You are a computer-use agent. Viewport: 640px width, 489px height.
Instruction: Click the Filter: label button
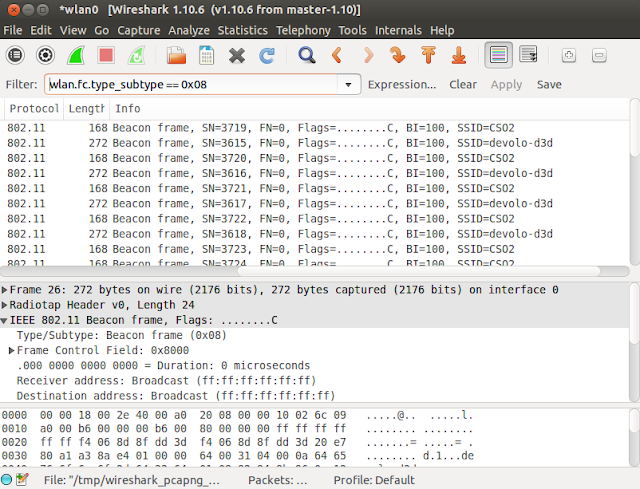click(x=21, y=84)
